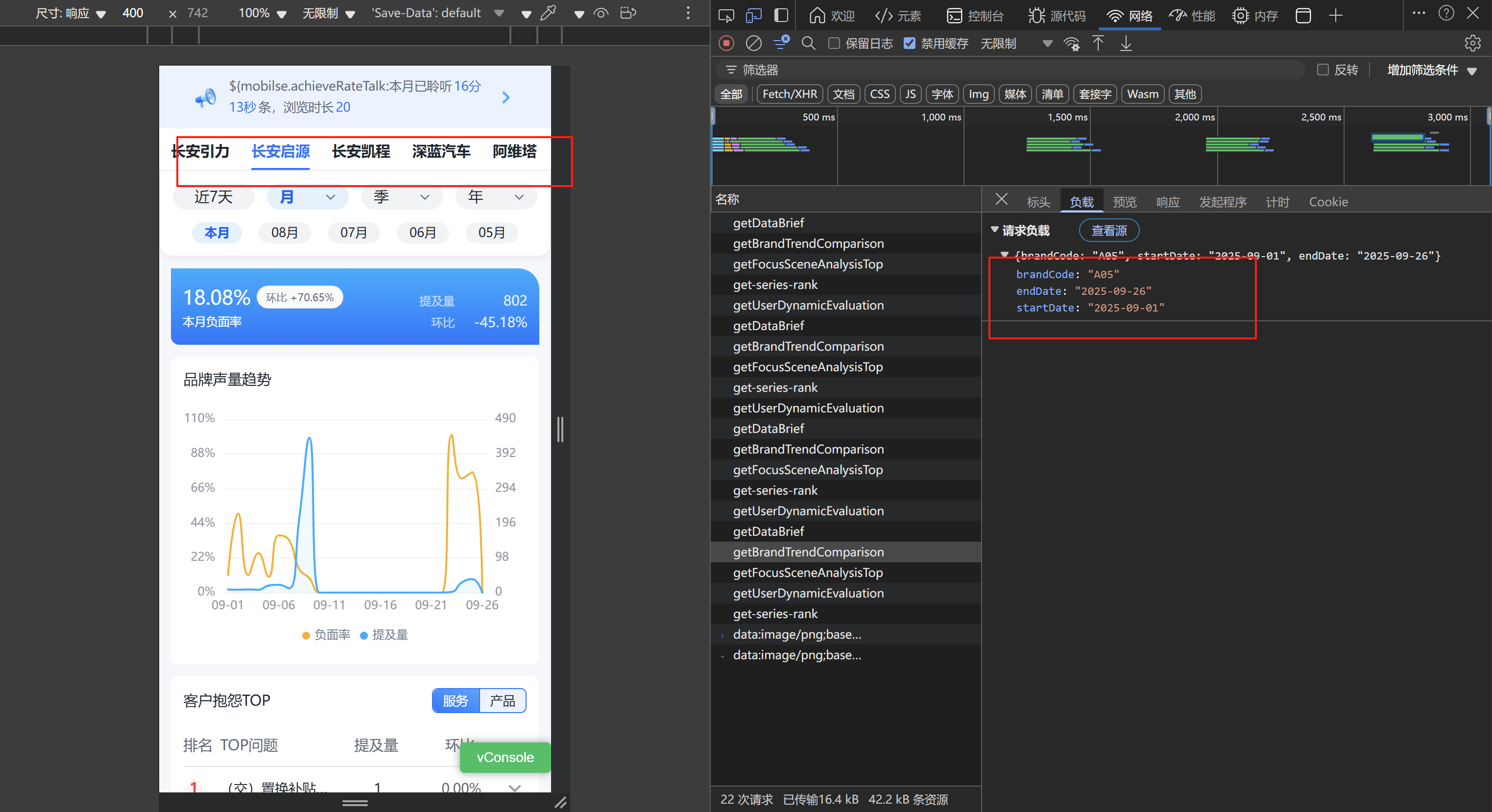Uncheck the 禁用缓存 checkbox
Screen dimensions: 1492x812
click(x=909, y=44)
